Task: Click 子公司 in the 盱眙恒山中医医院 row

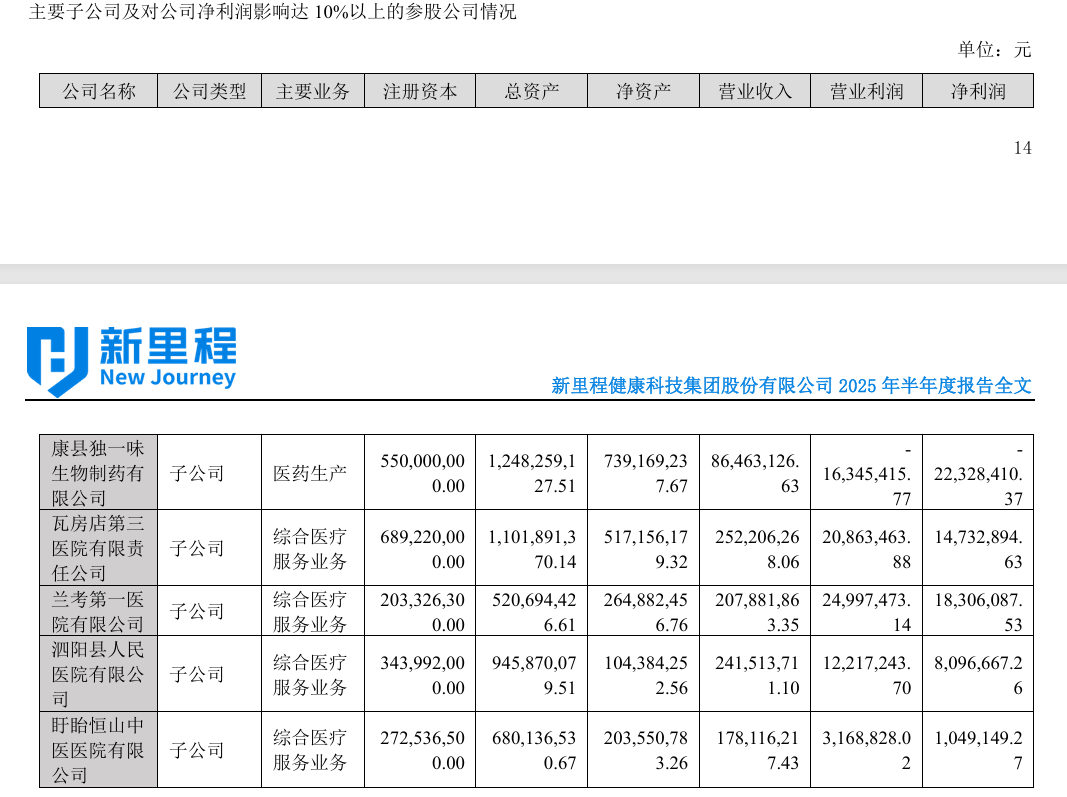Action: pos(197,750)
